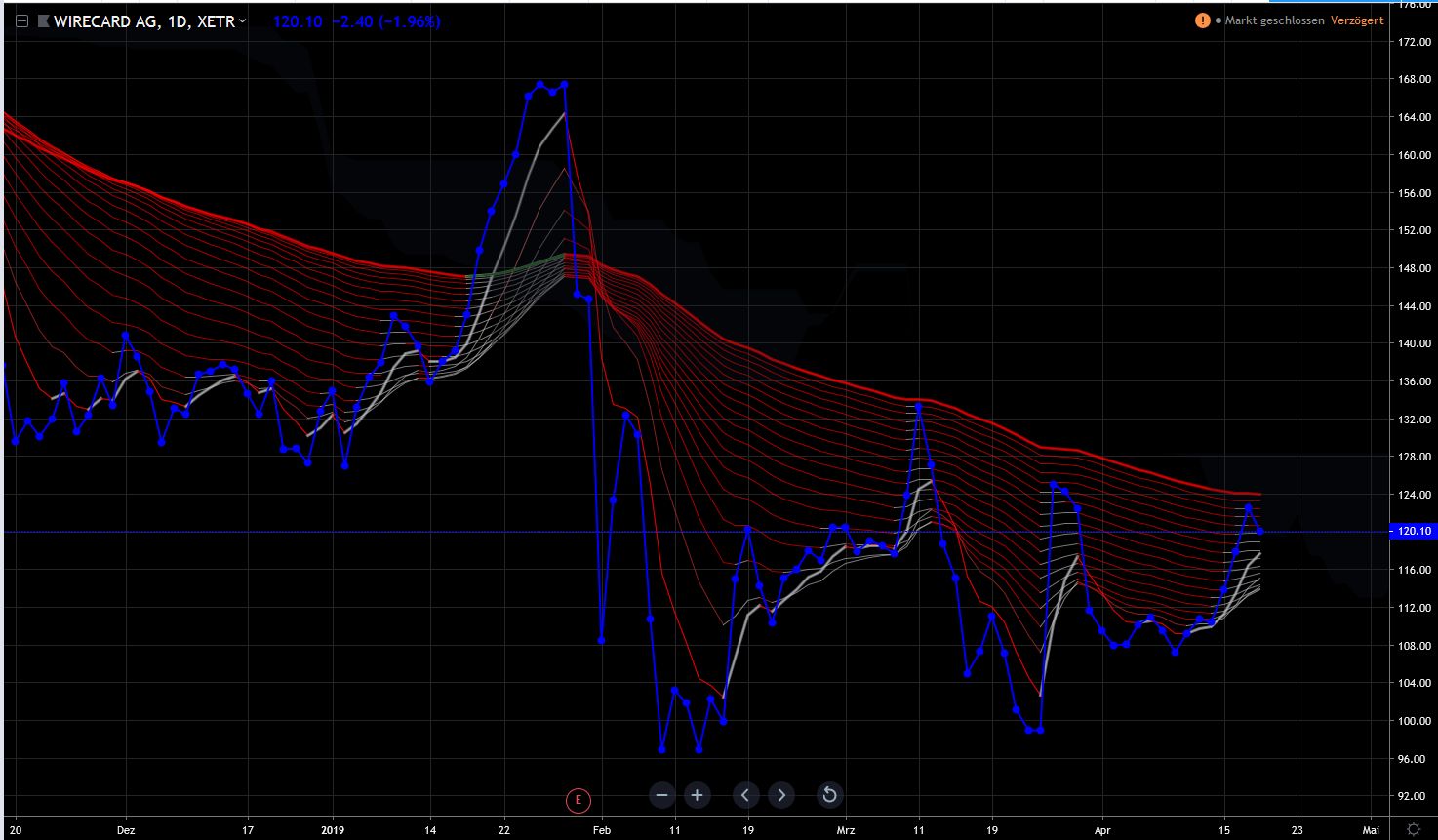Collapse the chart legend with the minus square
The image size is (1438, 840).
point(20,20)
